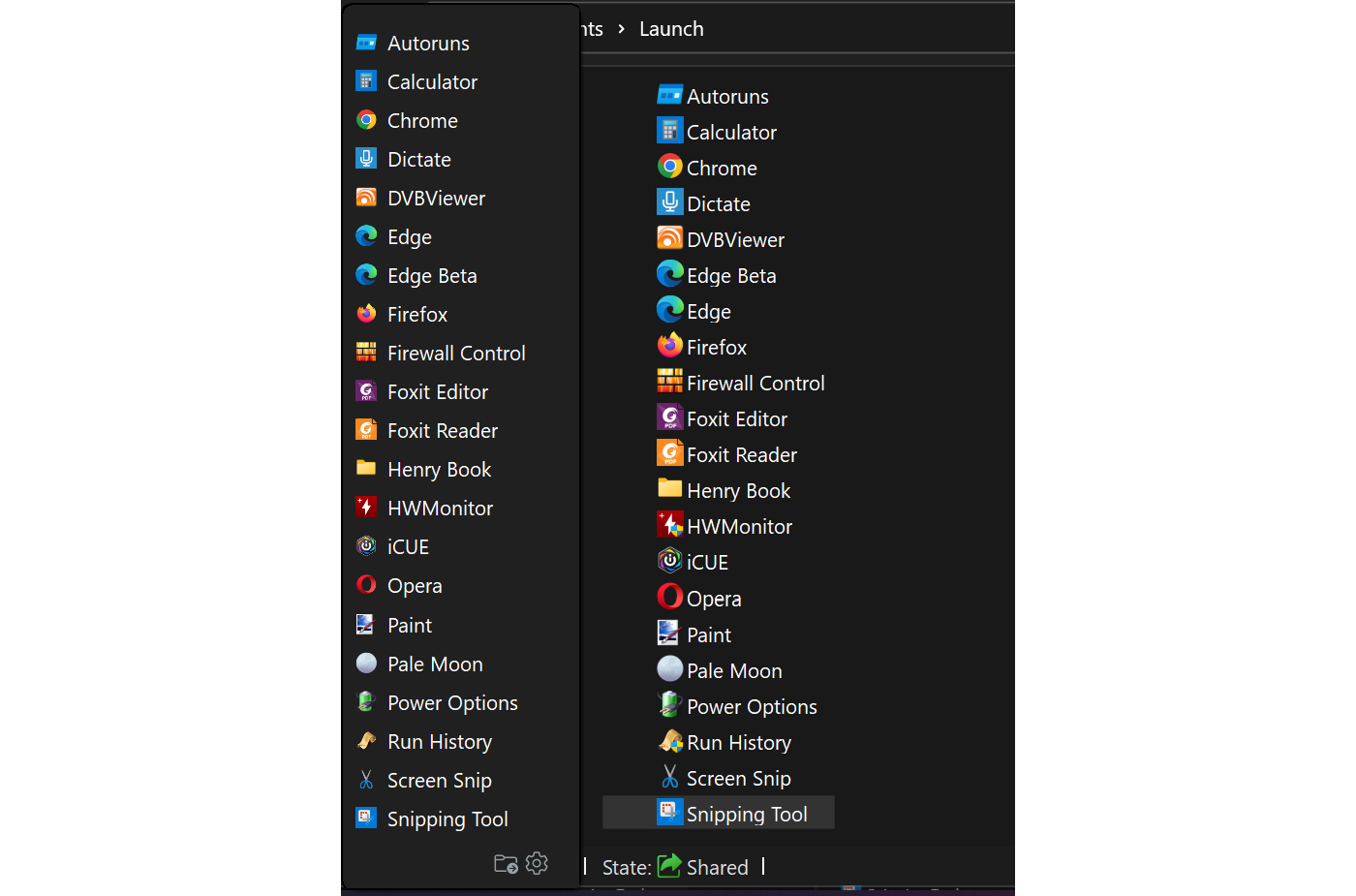Screen dimensions: 1356x896
Task: Open the Henry Book folder
Action: tap(738, 489)
